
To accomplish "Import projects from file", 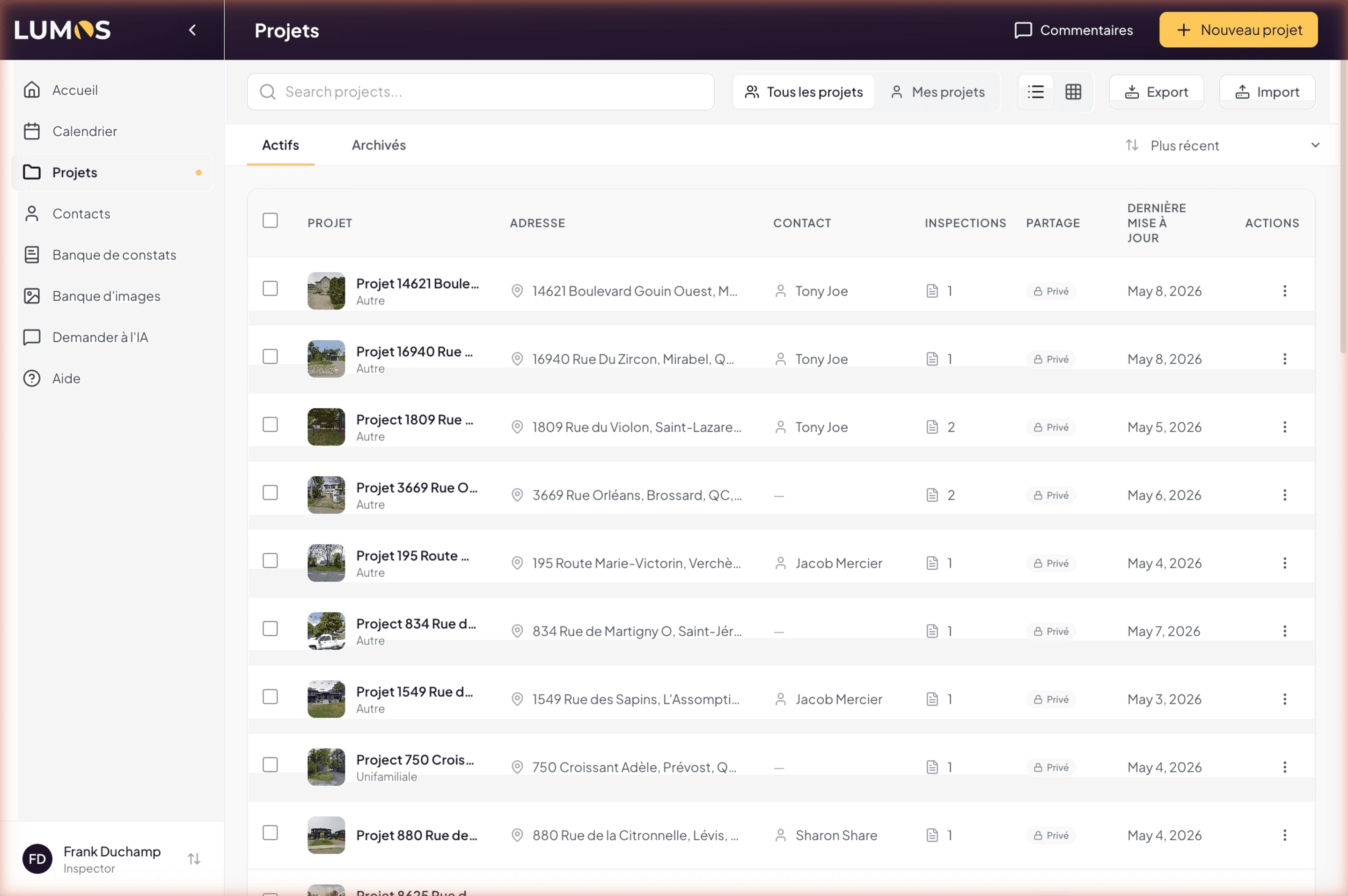I will (x=1267, y=91).
